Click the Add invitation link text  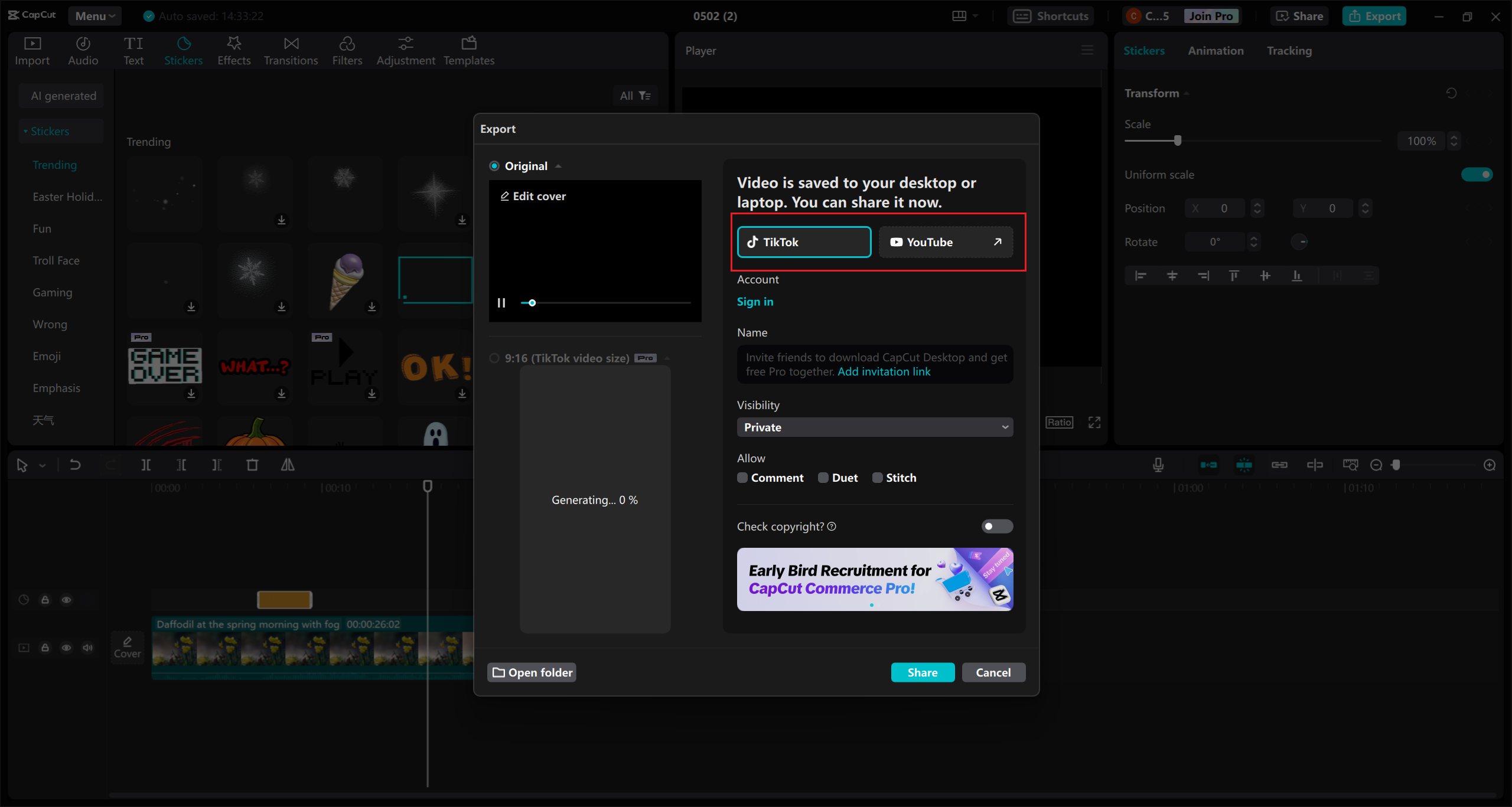click(x=883, y=371)
